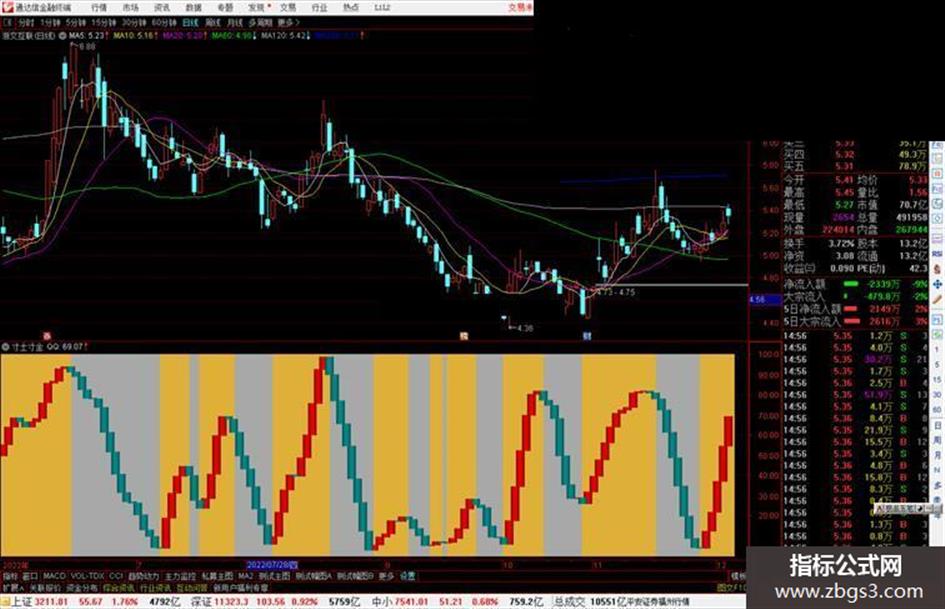This screenshot has height=609, width=945.
Task: Open the 热点 menu
Action: [x=351, y=8]
